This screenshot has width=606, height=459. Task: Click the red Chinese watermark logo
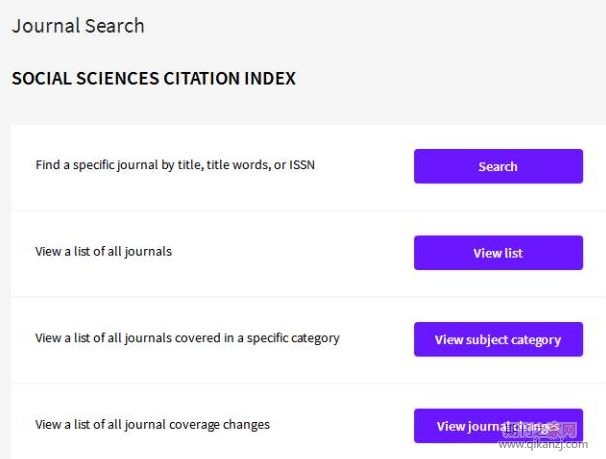(x=540, y=428)
